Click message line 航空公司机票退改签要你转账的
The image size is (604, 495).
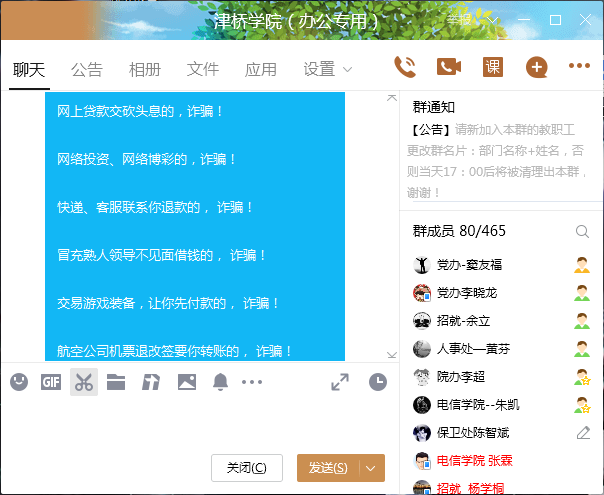pyautogui.click(x=174, y=351)
